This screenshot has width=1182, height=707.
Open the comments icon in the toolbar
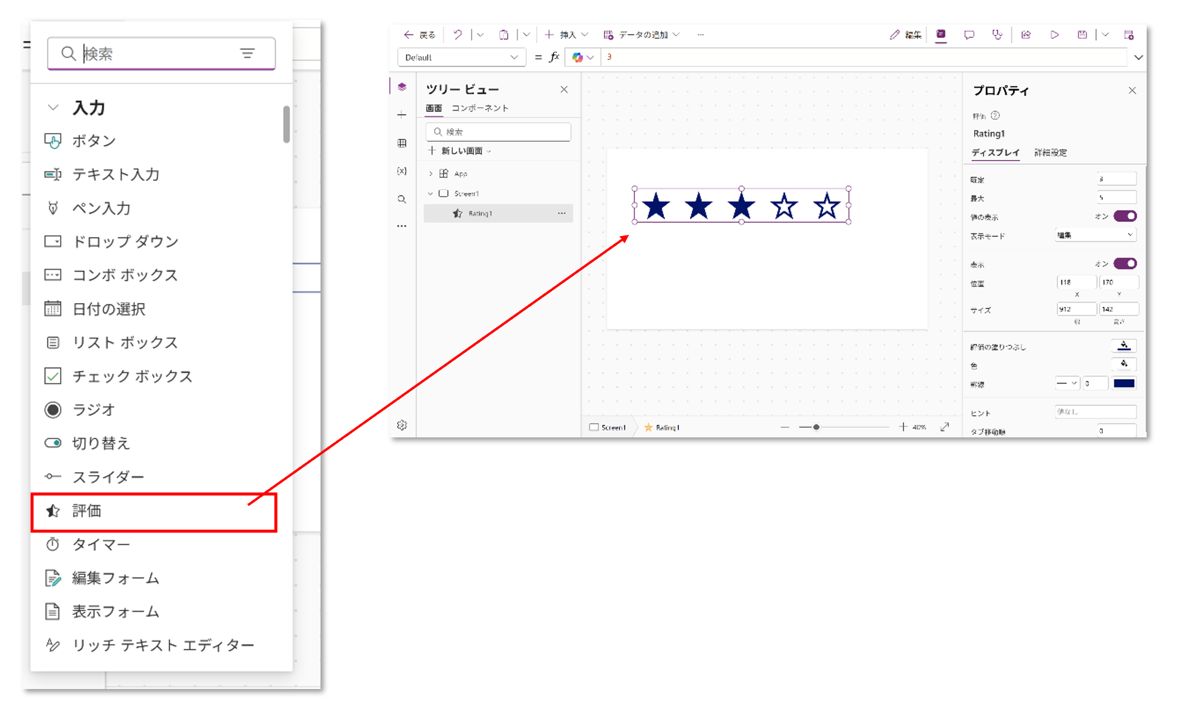coord(969,35)
